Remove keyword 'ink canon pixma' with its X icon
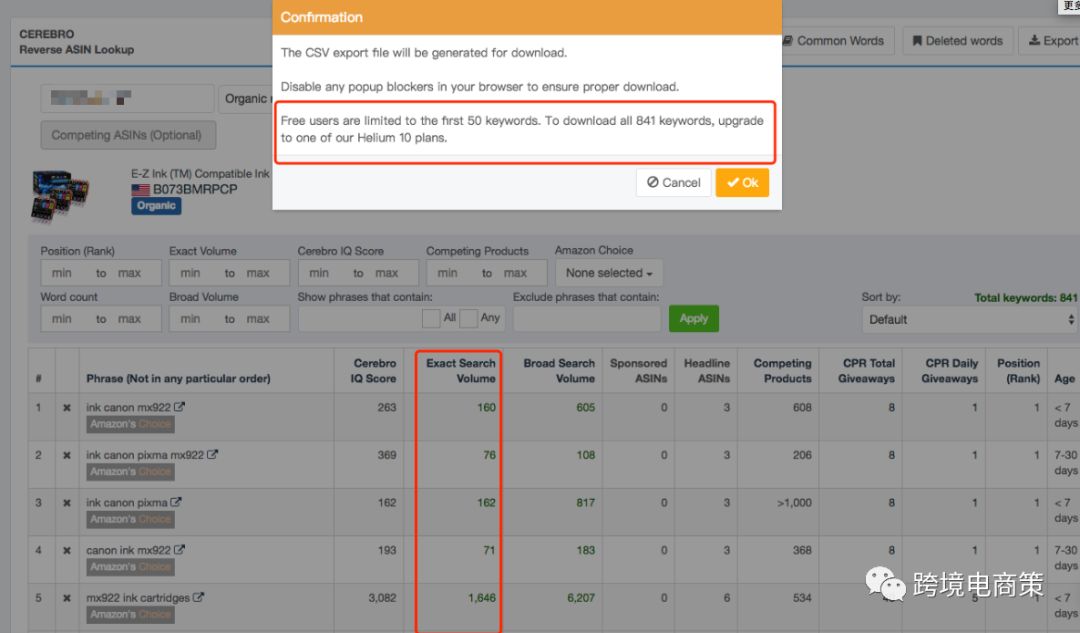This screenshot has height=633, width=1080. tap(67, 503)
